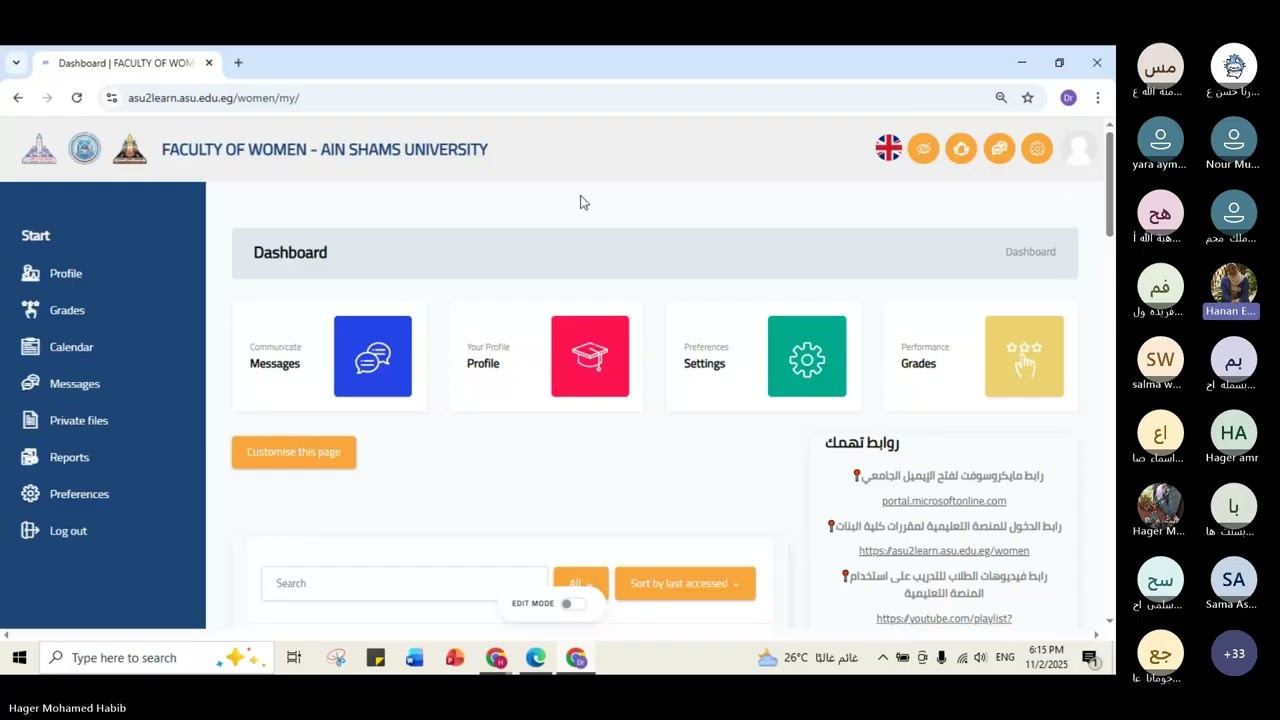Click the ENG language indicator
The image size is (1280, 720).
1005,658
